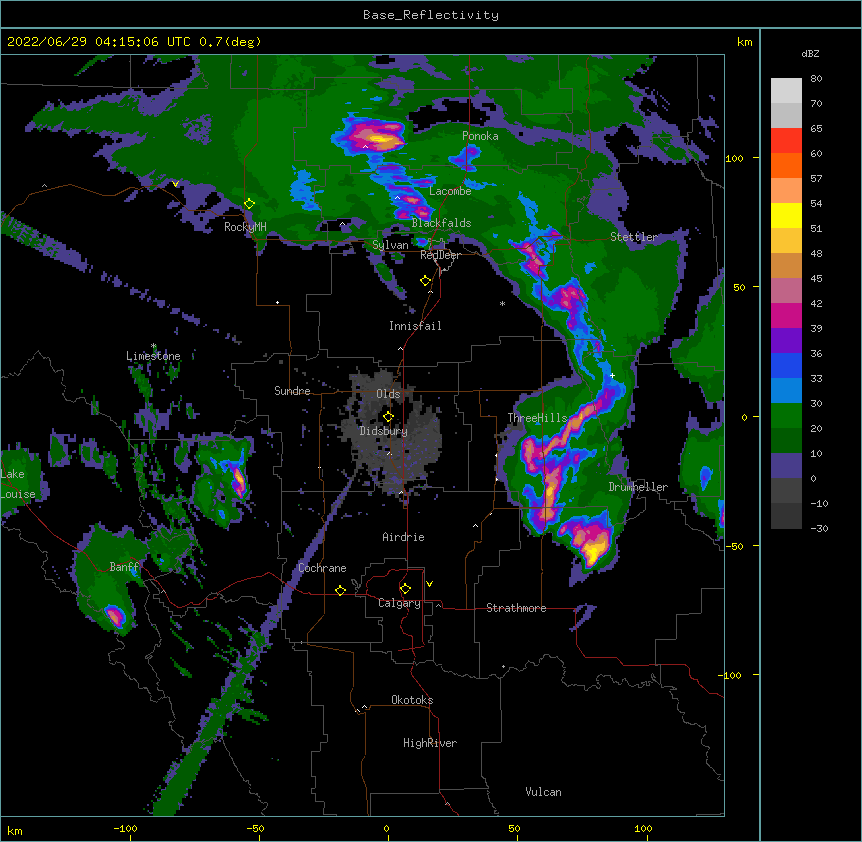The height and width of the screenshot is (842, 862).
Task: Click the yellow V marker northeast of Calgary
Action: pyautogui.click(x=429, y=584)
